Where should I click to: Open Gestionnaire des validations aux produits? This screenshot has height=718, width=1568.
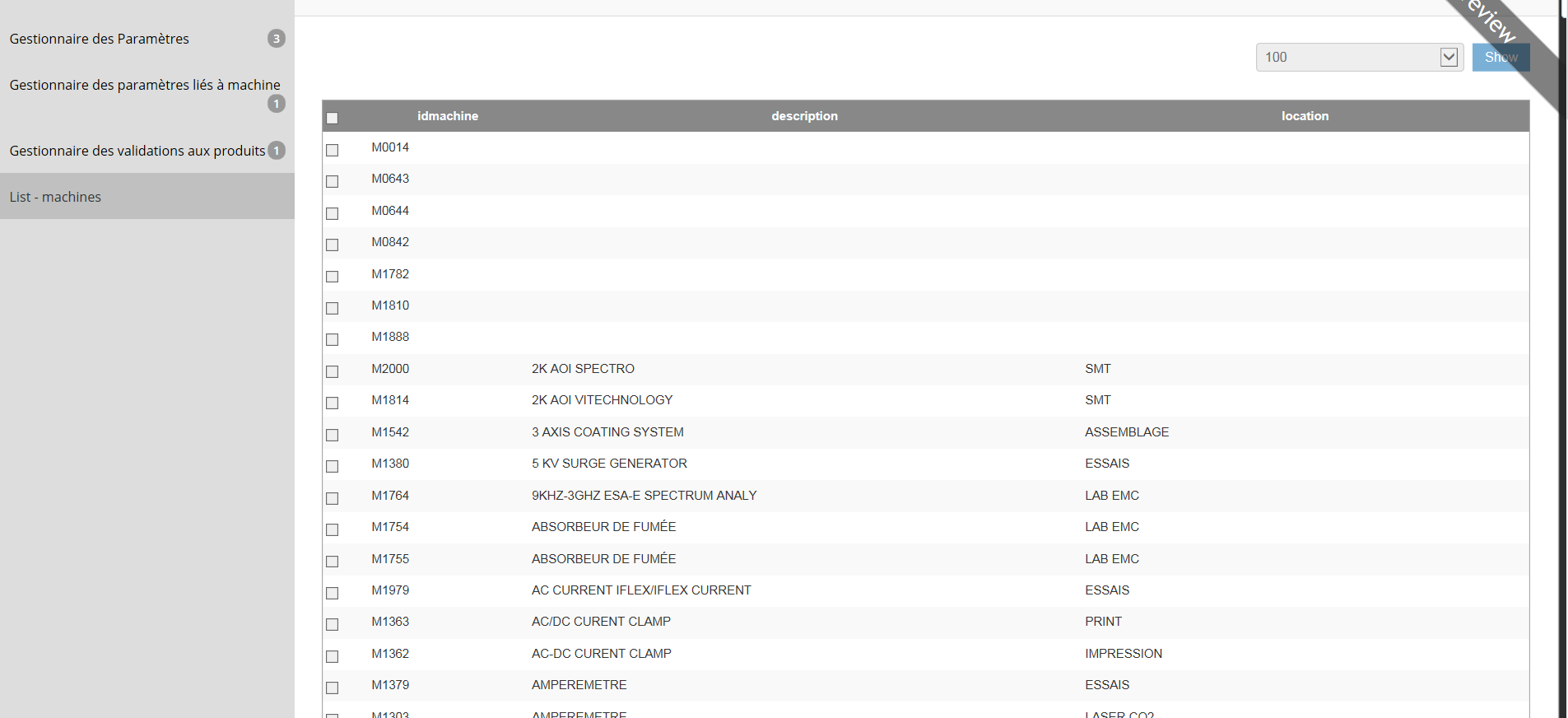137,151
